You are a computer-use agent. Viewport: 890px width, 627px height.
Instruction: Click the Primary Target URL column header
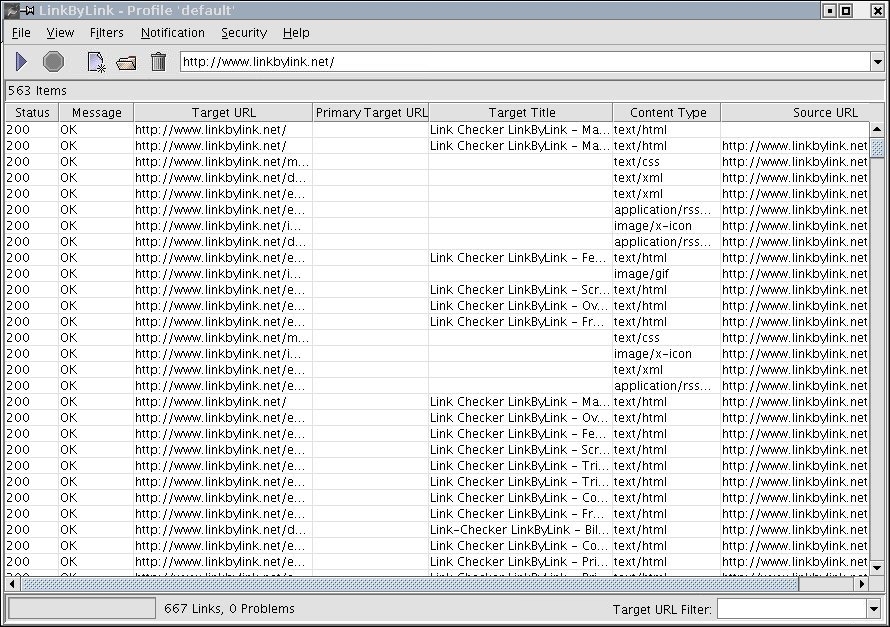(371, 112)
